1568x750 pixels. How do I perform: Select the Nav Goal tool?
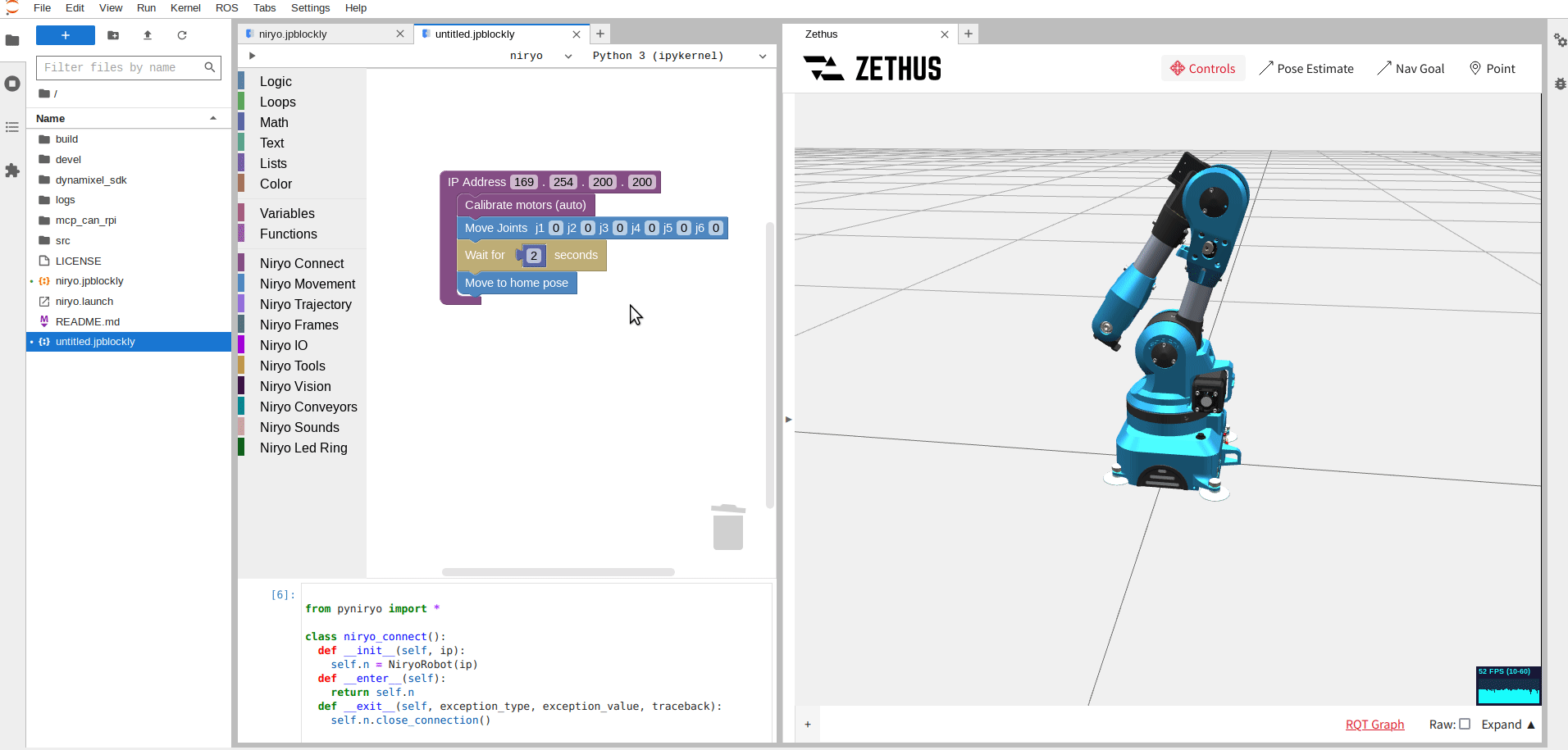pyautogui.click(x=1411, y=69)
